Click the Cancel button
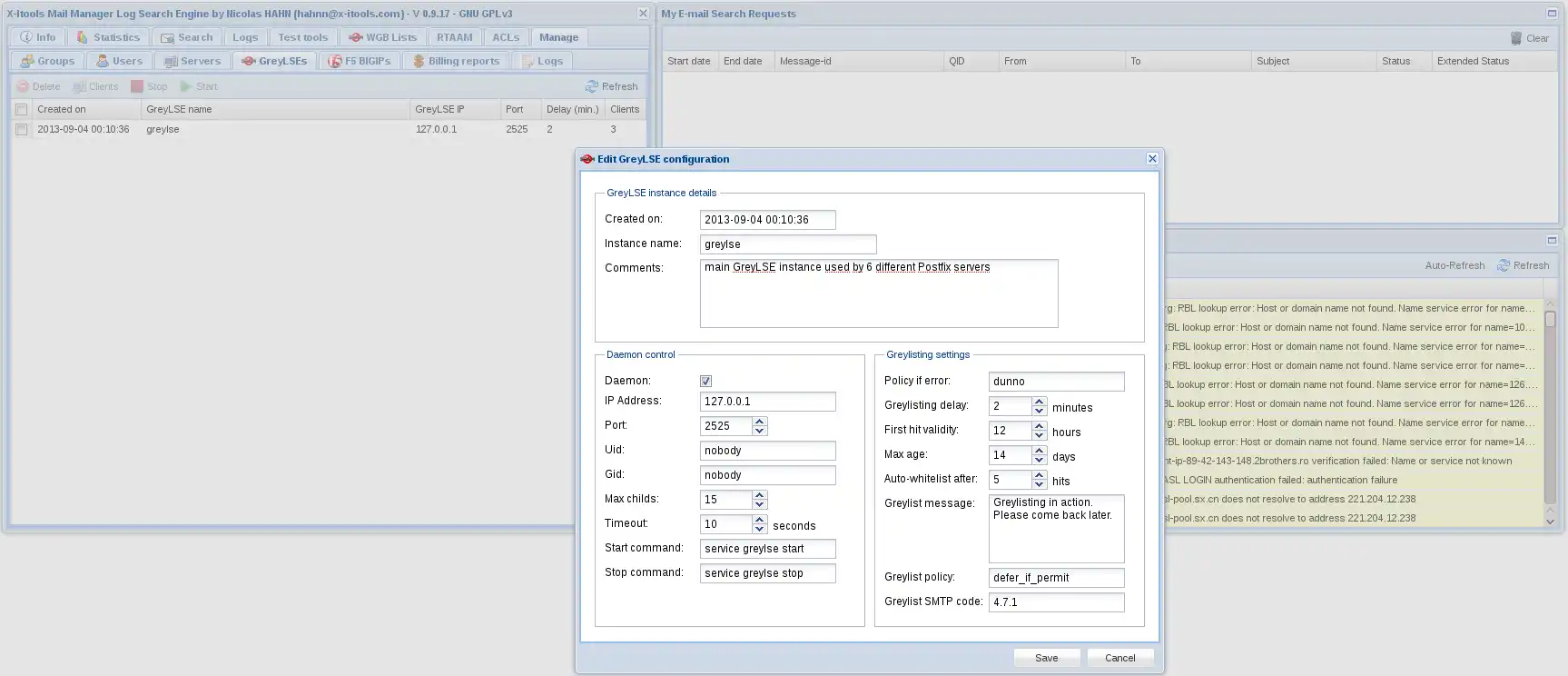This screenshot has height=676, width=1568. [1119, 658]
